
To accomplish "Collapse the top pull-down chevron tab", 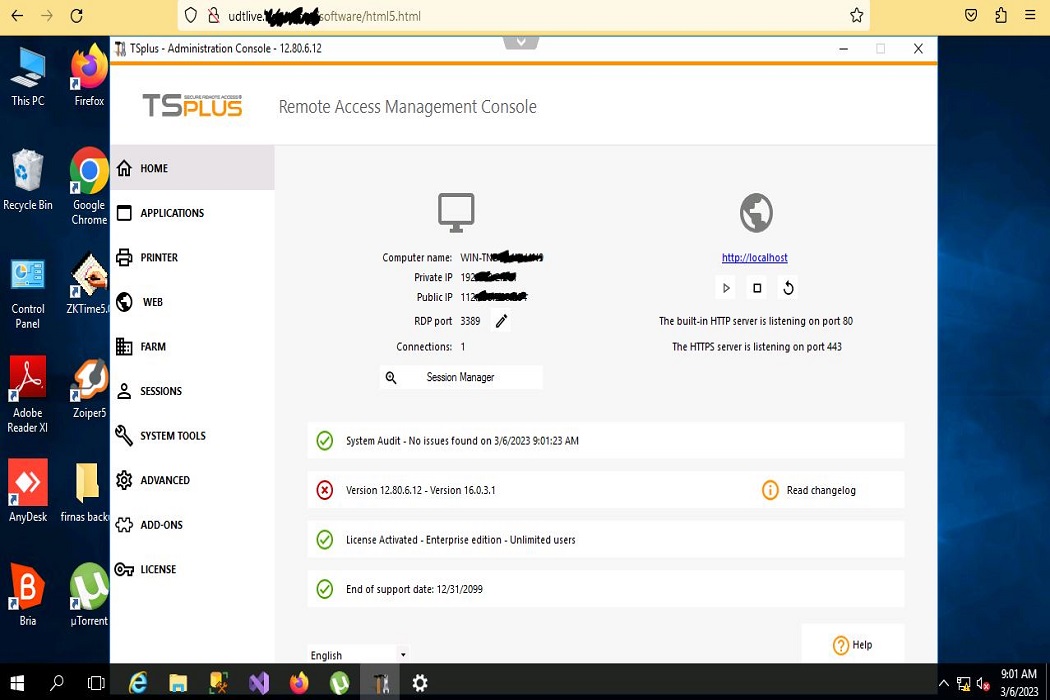I will [x=521, y=42].
